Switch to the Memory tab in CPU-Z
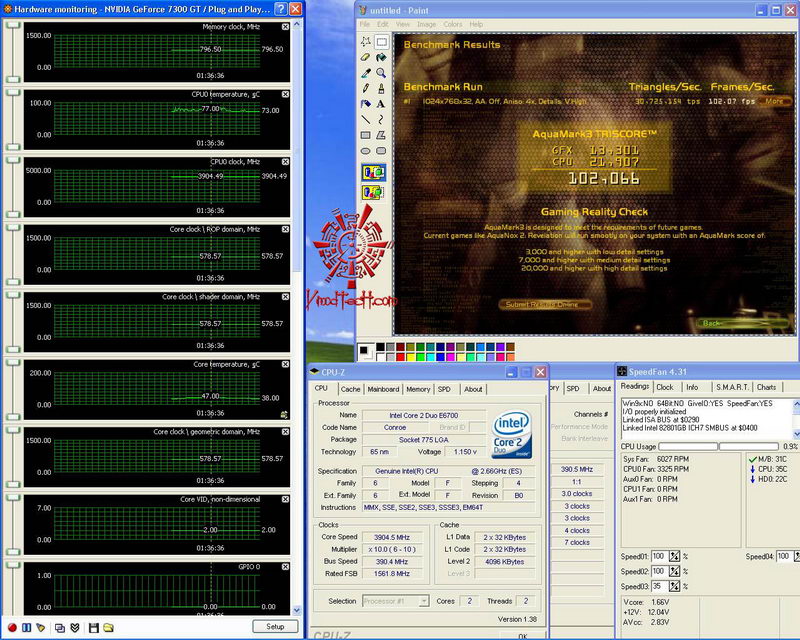800x640 pixels. point(418,389)
